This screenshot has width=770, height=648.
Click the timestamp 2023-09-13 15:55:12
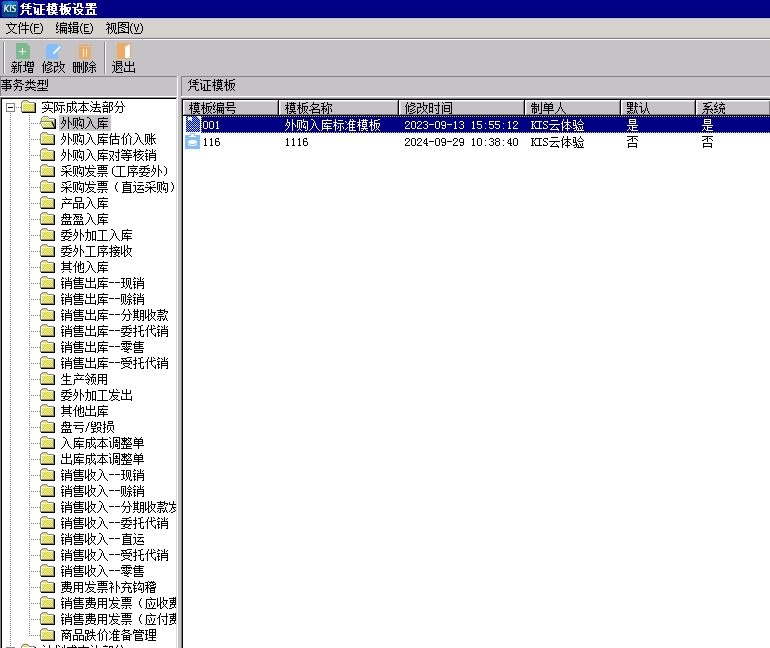[x=461, y=125]
